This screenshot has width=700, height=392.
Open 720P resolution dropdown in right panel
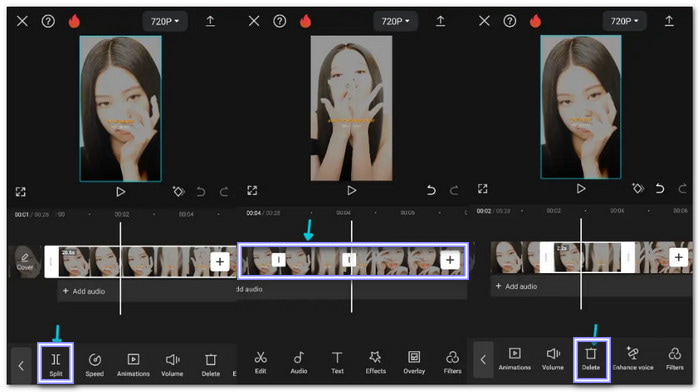click(x=625, y=21)
